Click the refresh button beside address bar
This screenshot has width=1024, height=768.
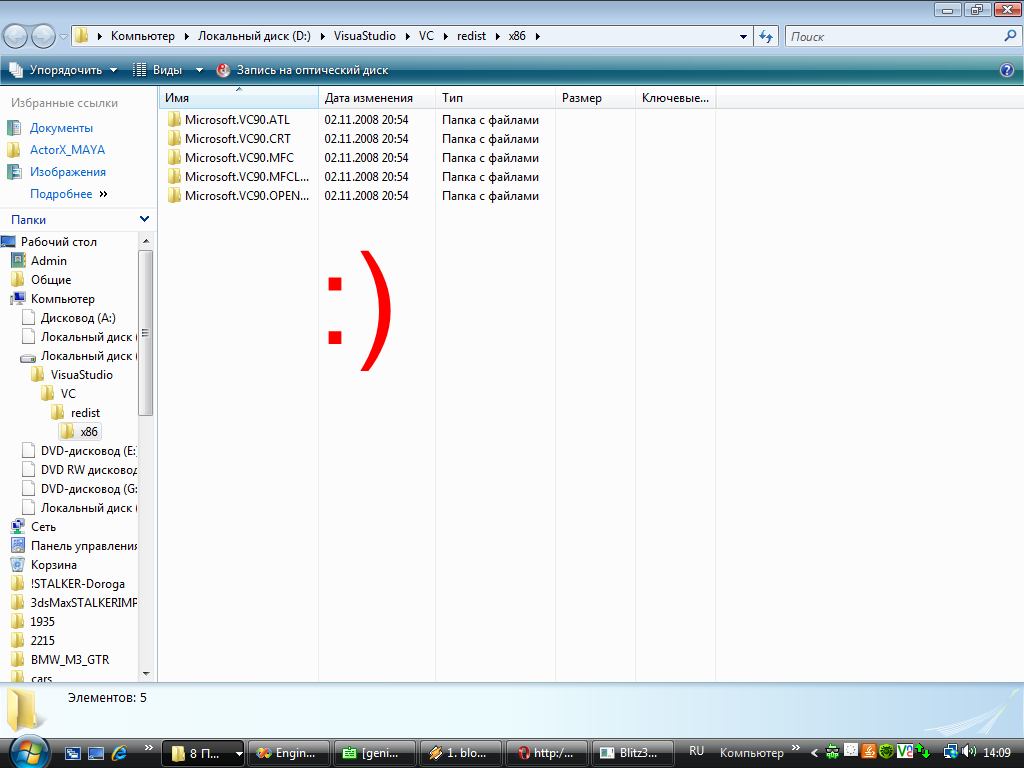click(x=767, y=36)
